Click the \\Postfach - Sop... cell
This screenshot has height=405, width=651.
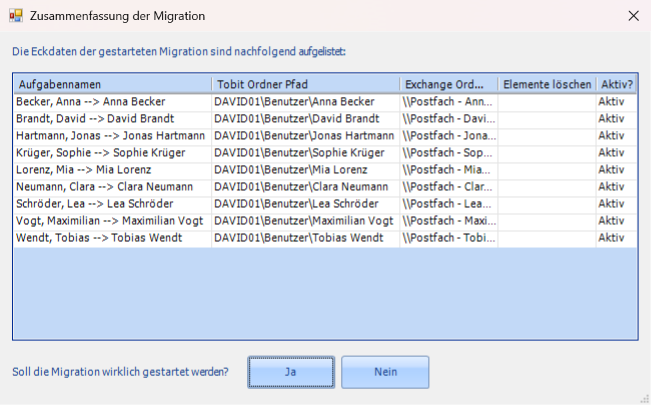tap(449, 153)
